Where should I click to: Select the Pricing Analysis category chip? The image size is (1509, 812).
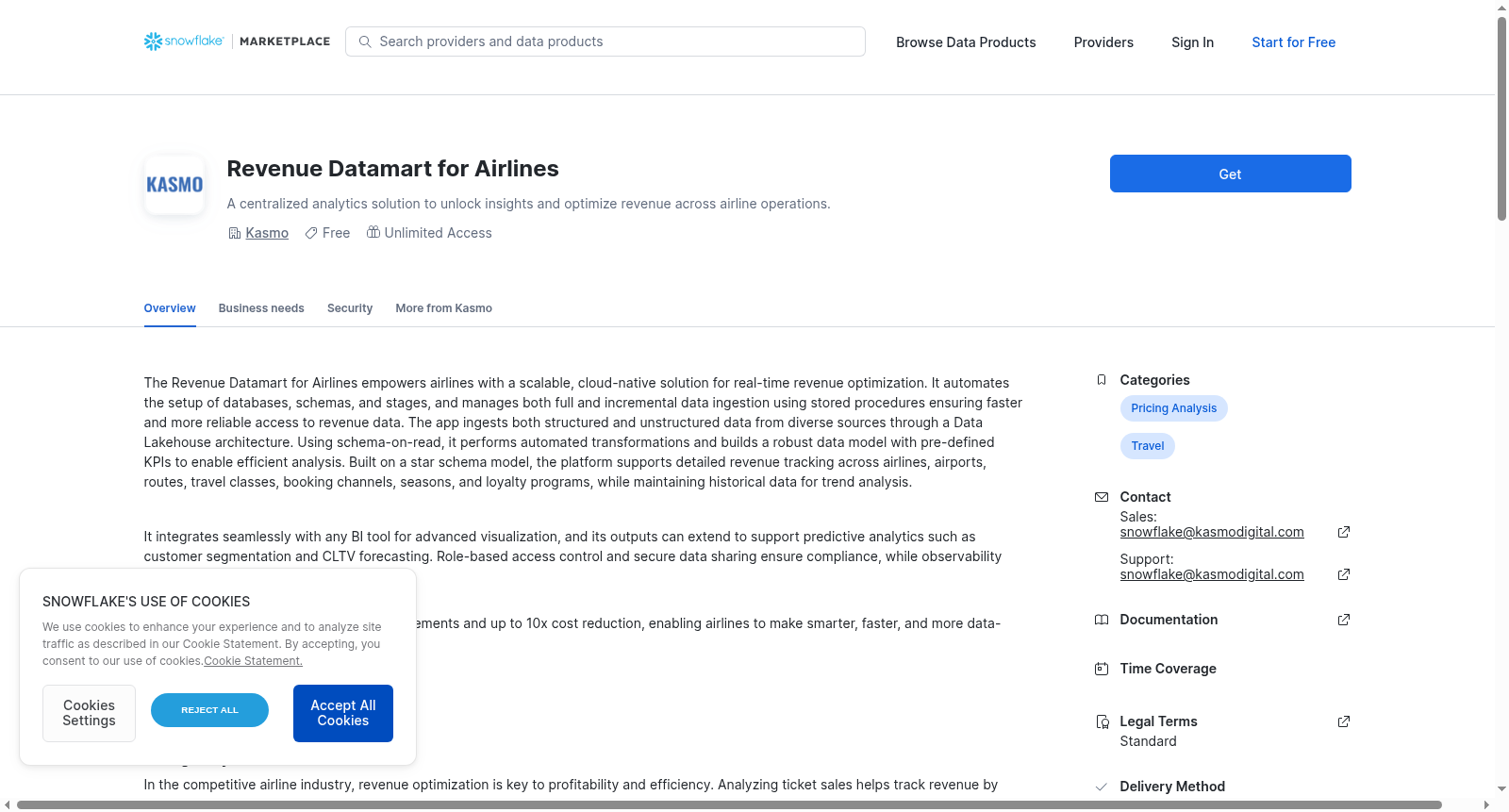[1173, 408]
